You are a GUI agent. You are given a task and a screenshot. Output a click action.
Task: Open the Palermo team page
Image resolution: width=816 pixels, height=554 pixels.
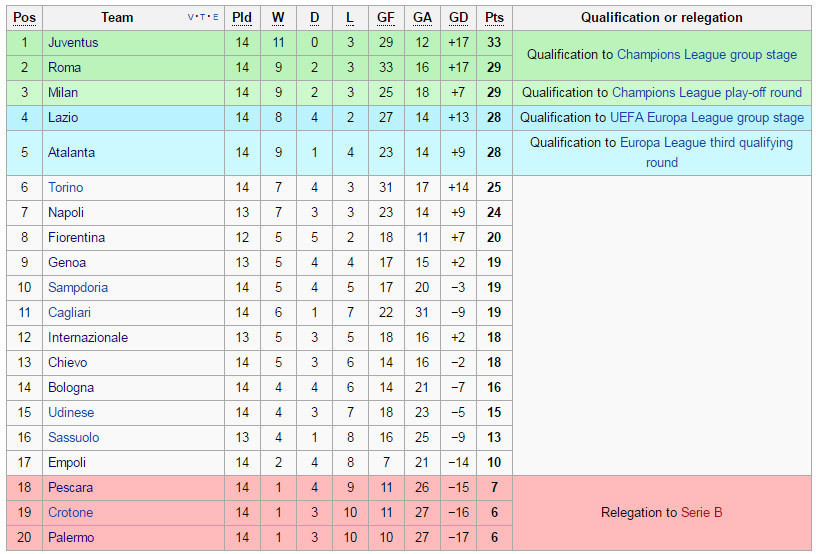tap(71, 537)
